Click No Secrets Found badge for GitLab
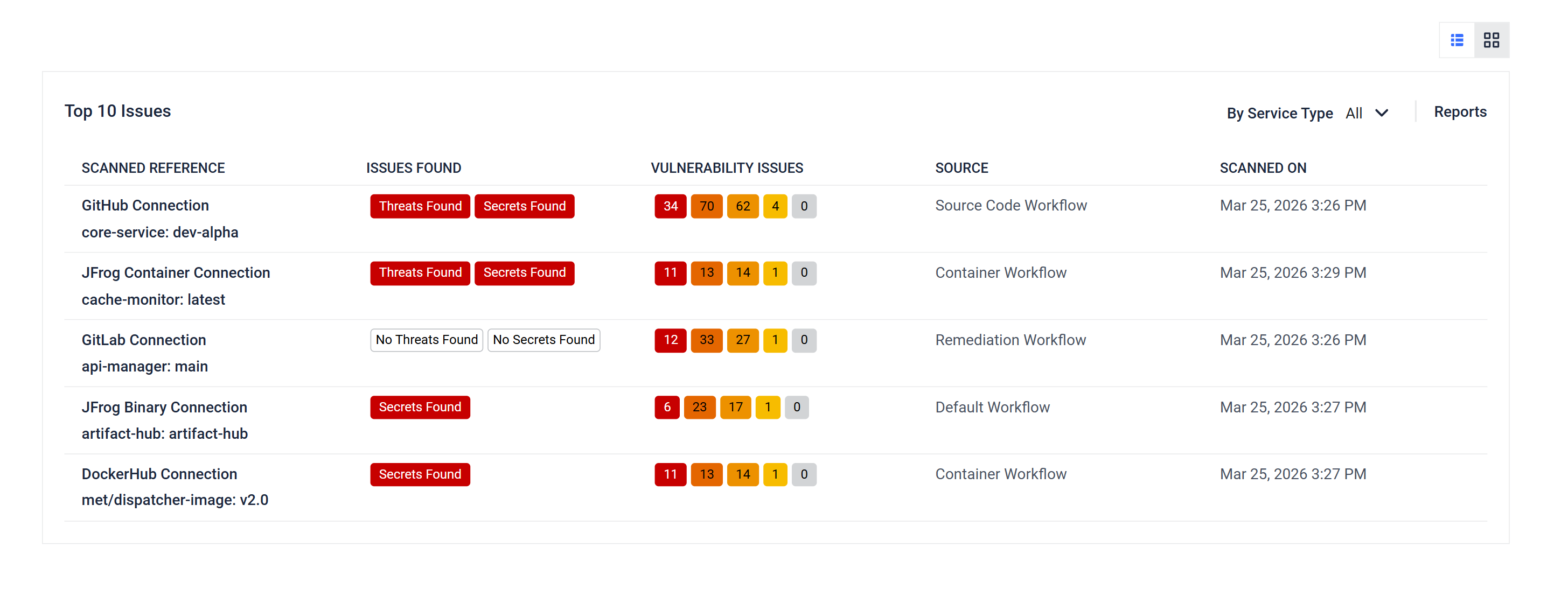1568x589 pixels. pyautogui.click(x=543, y=340)
